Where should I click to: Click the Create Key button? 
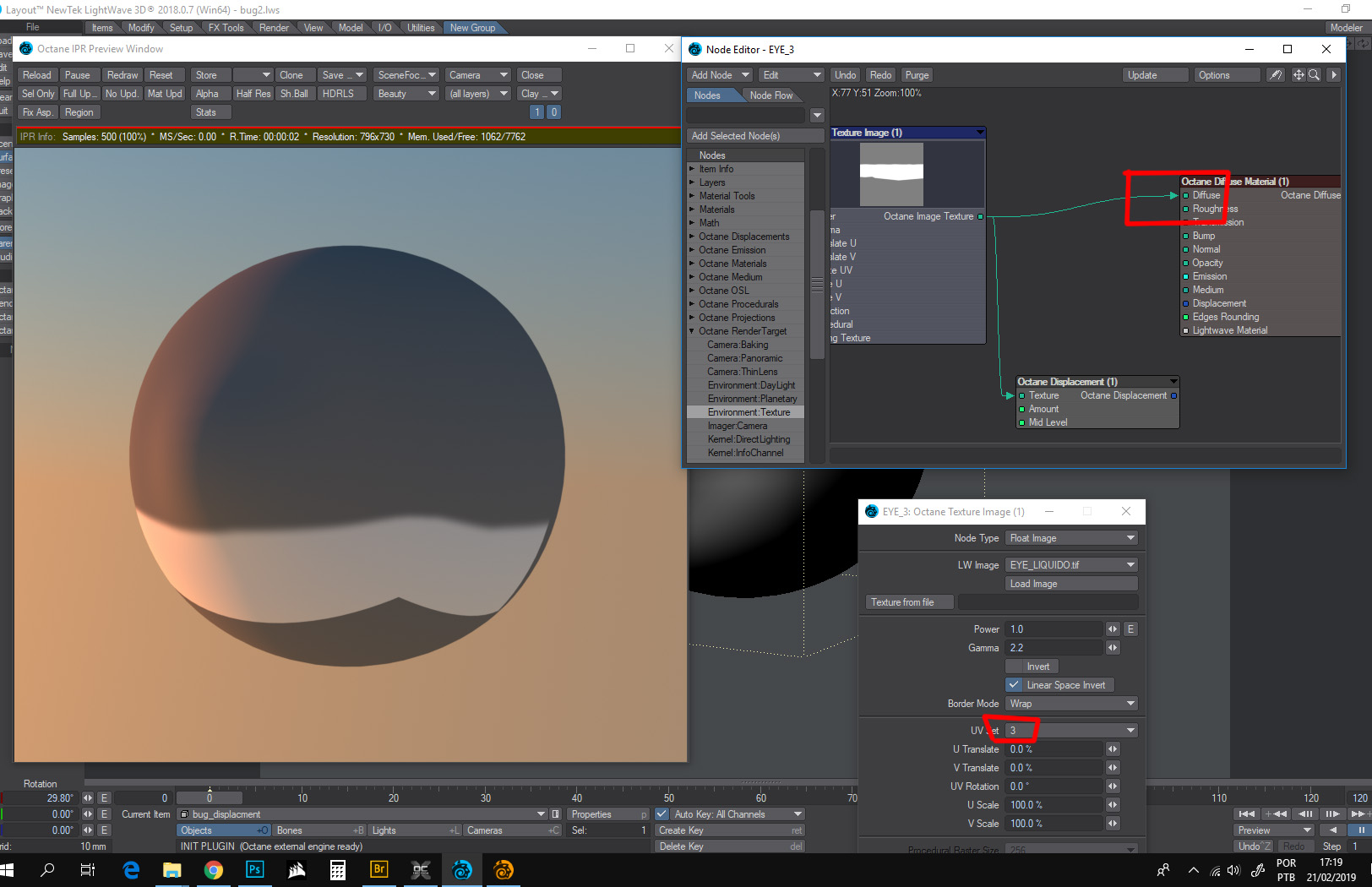point(731,830)
